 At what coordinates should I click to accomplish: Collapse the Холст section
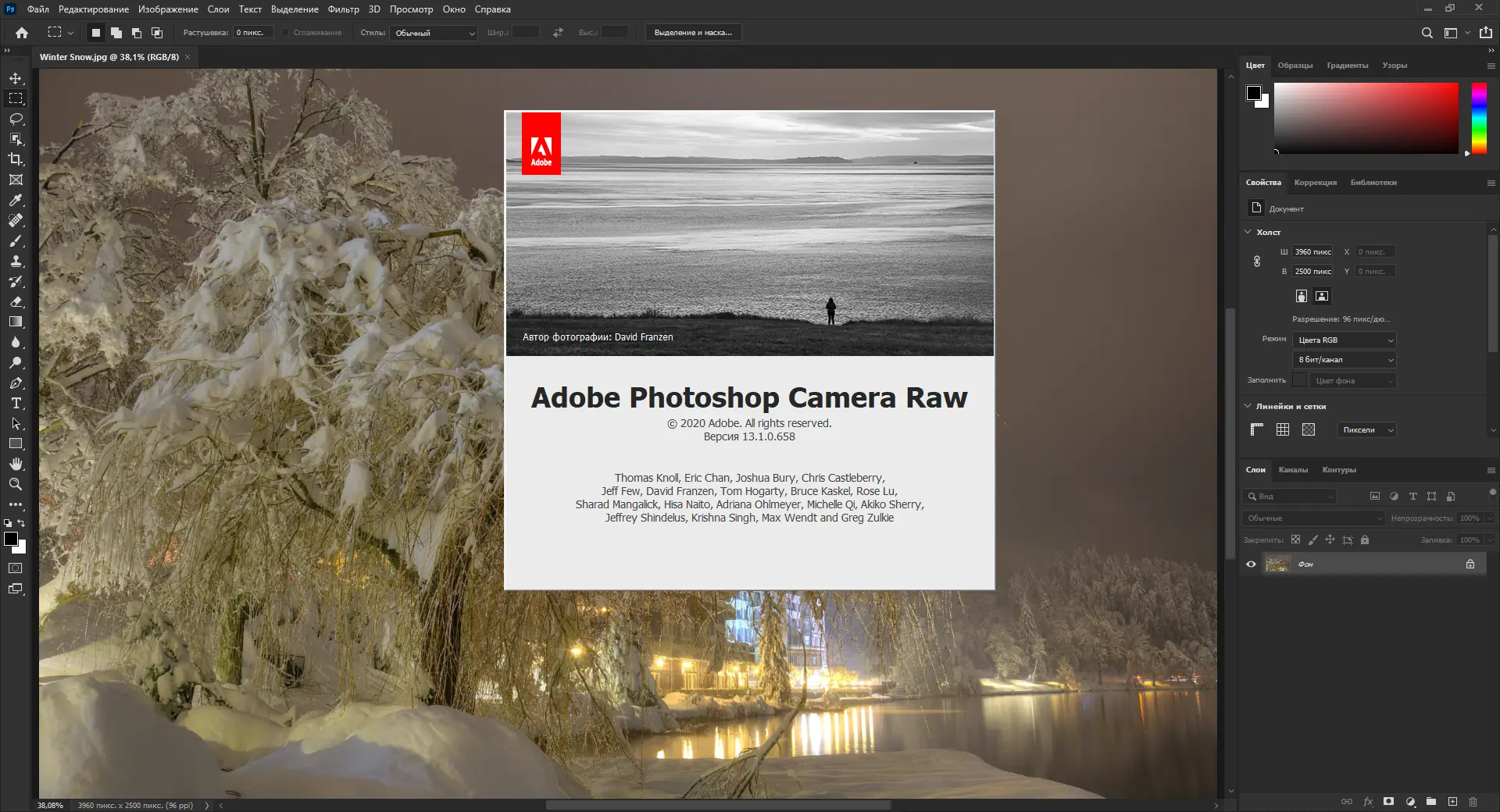[x=1248, y=232]
